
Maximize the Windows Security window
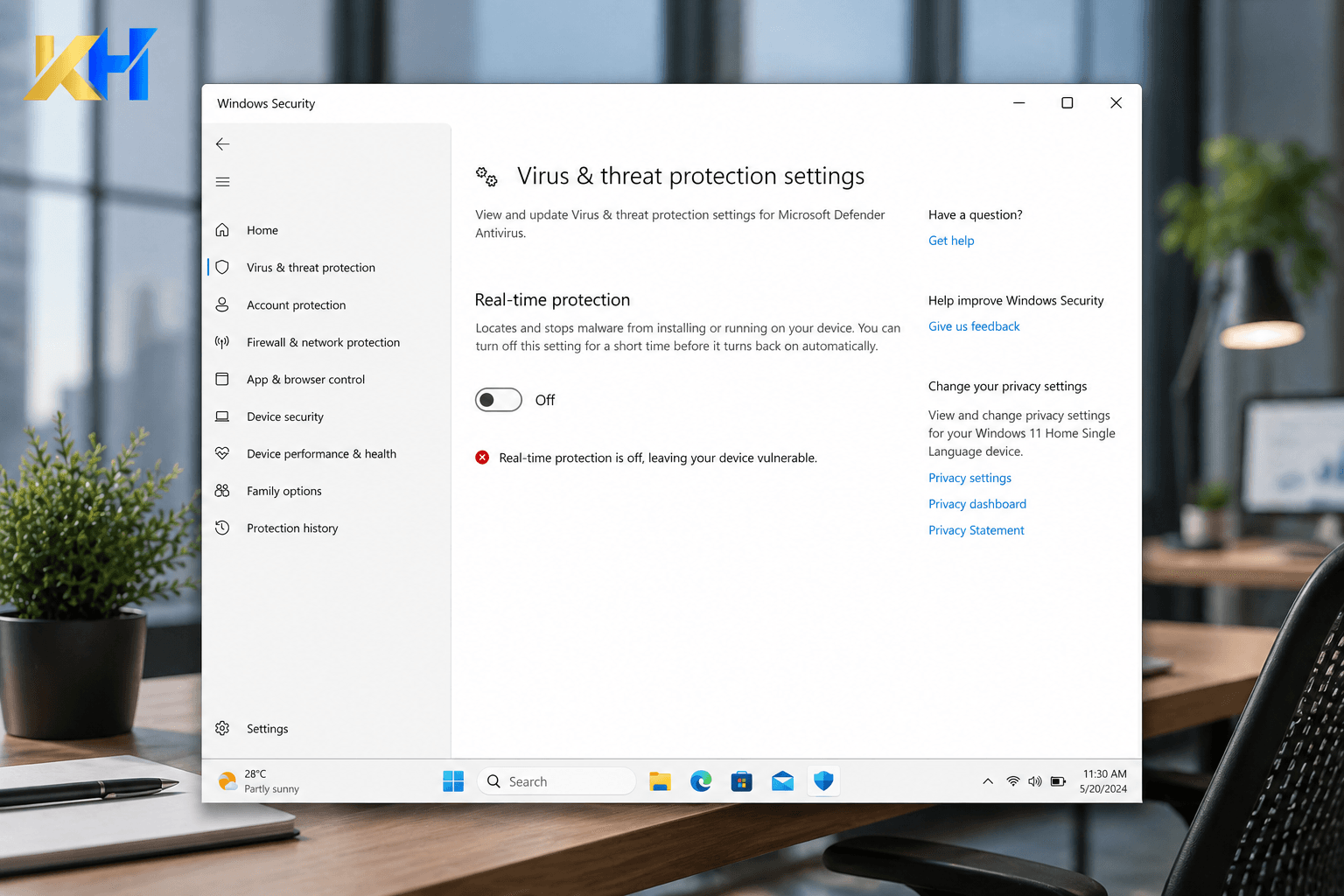pyautogui.click(x=1067, y=103)
